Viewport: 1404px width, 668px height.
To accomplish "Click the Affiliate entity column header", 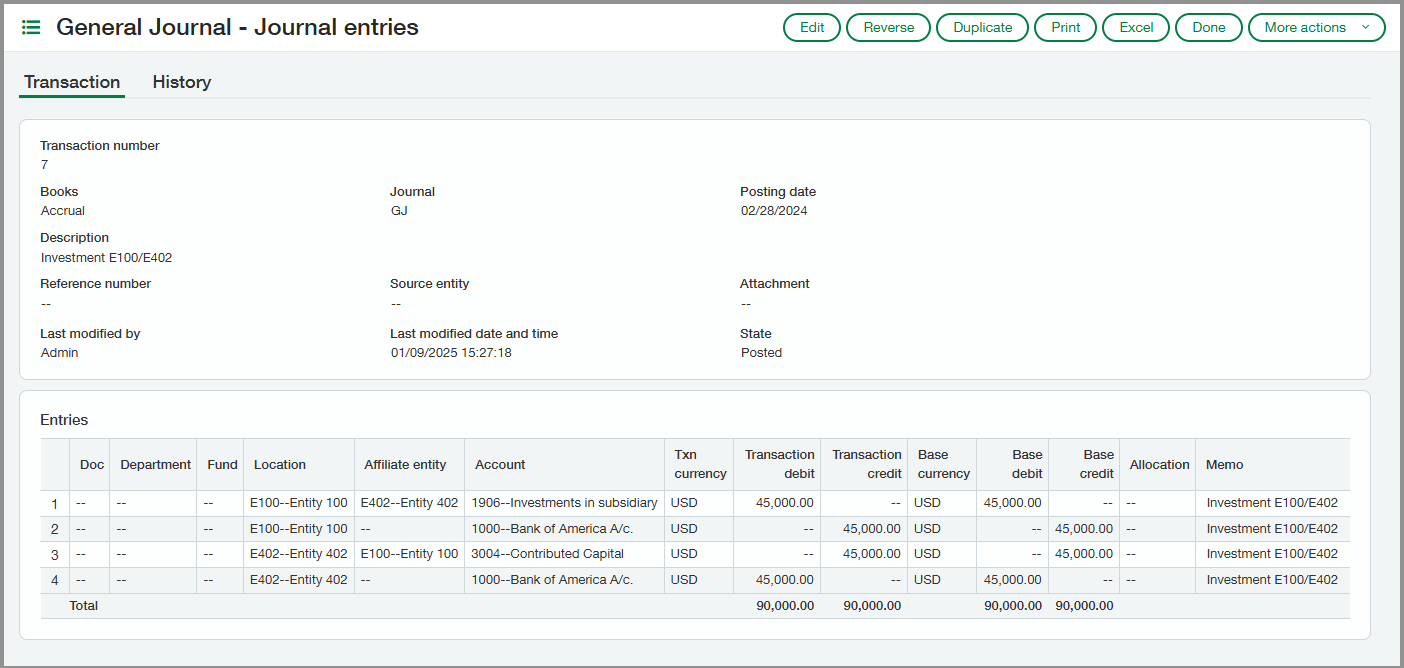I will pos(405,465).
